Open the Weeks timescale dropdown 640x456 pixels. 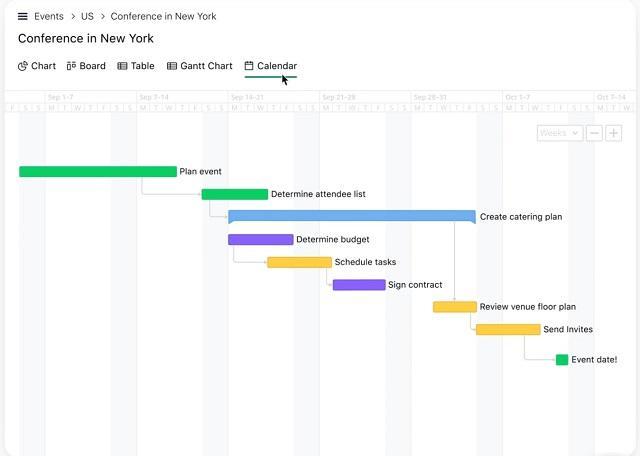pyautogui.click(x=558, y=133)
